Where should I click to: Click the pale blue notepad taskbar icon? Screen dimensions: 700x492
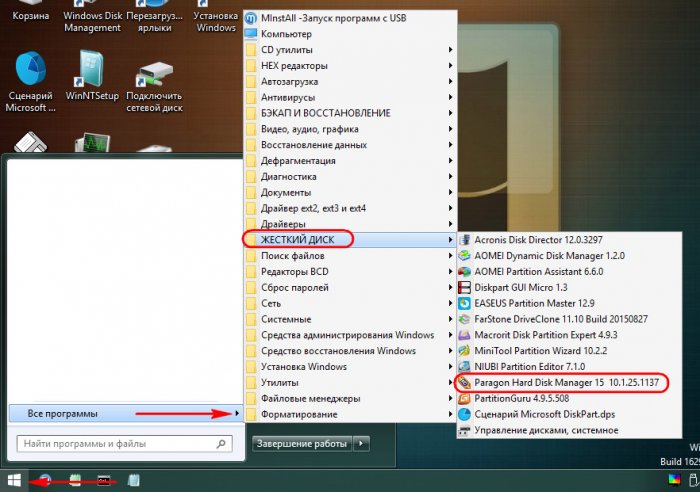[133, 480]
